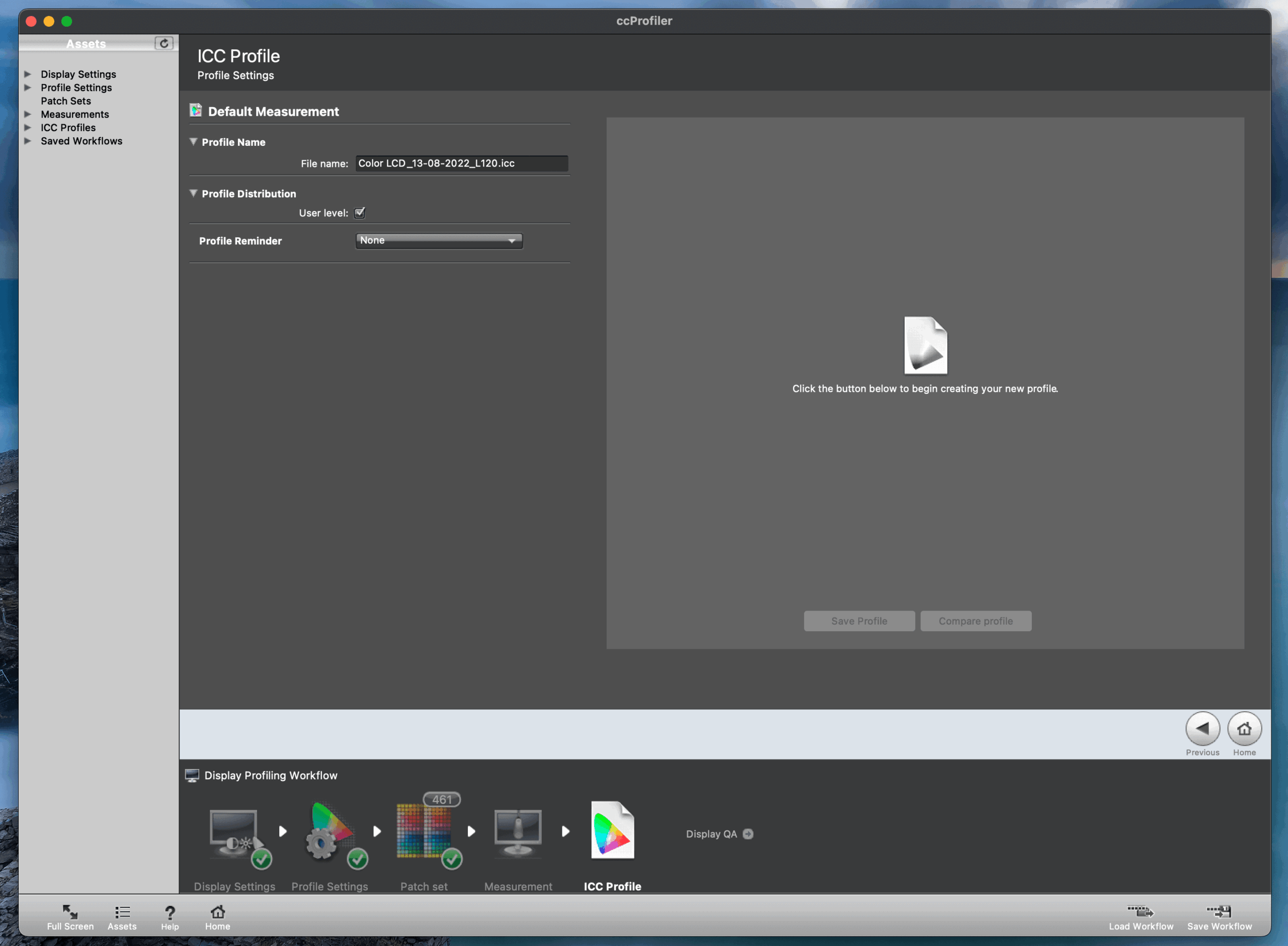Collapse the Profile Name section
1288x946 pixels.
pos(194,142)
